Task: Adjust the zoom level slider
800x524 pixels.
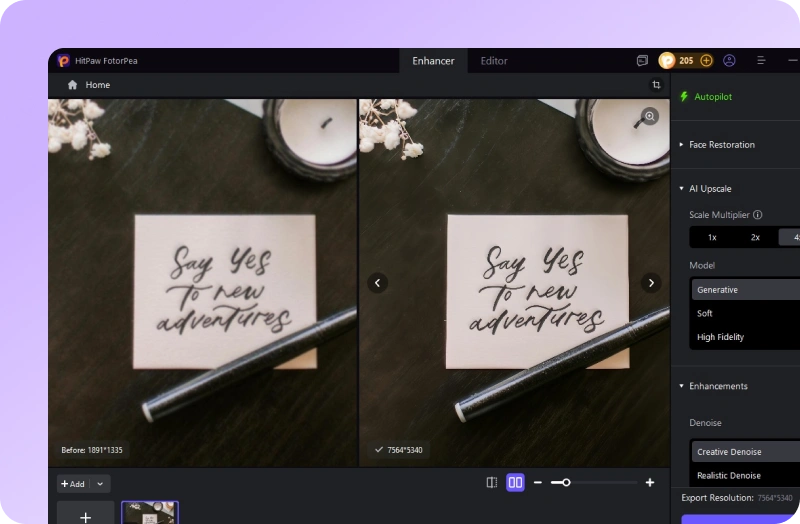Action: coord(594,483)
